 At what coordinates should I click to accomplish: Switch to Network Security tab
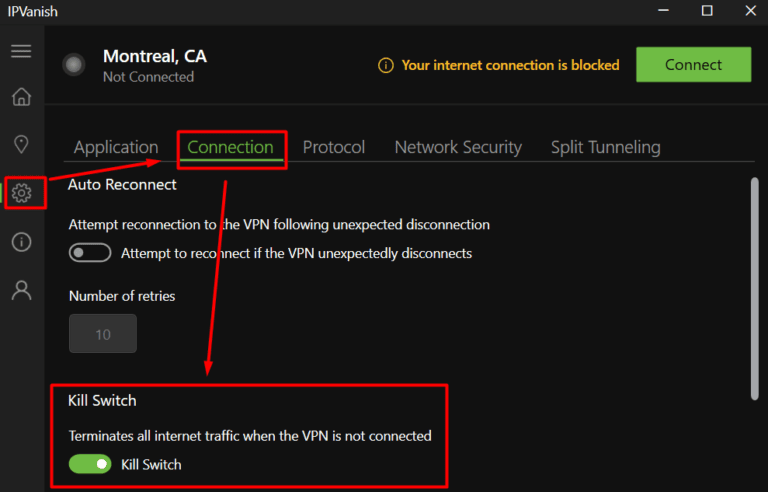pyautogui.click(x=458, y=147)
